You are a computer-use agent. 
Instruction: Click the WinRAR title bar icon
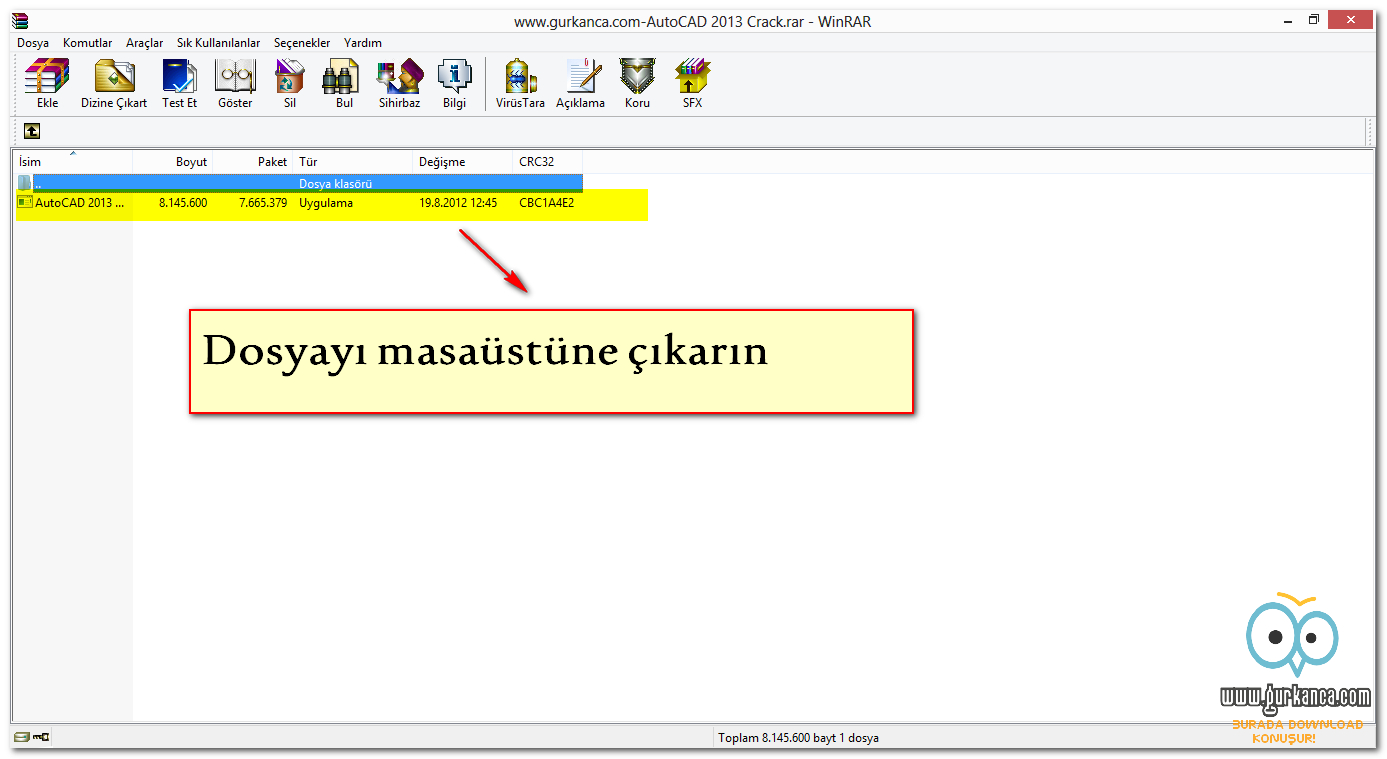point(21,20)
